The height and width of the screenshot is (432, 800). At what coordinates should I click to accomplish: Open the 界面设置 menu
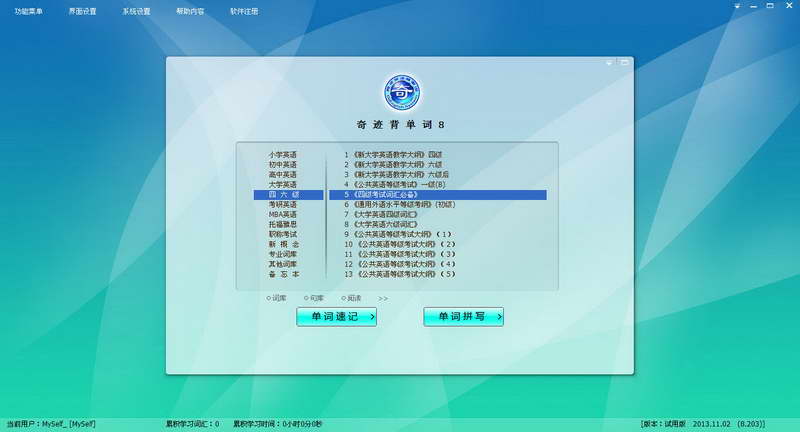pyautogui.click(x=82, y=11)
